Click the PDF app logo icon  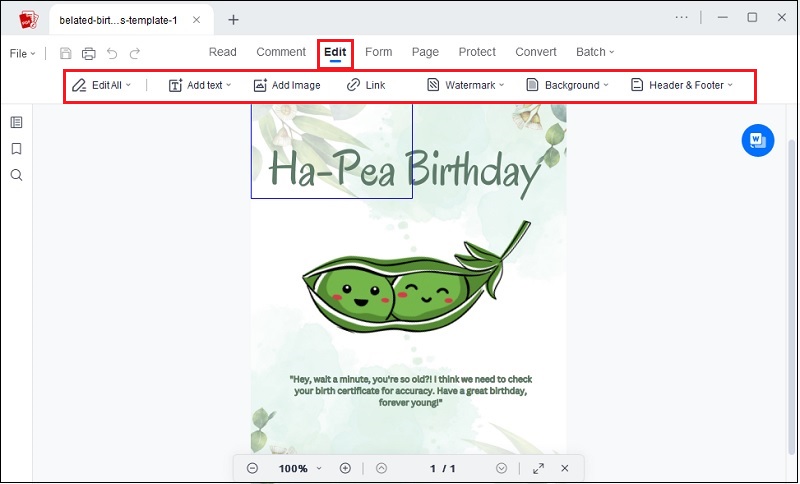click(29, 20)
